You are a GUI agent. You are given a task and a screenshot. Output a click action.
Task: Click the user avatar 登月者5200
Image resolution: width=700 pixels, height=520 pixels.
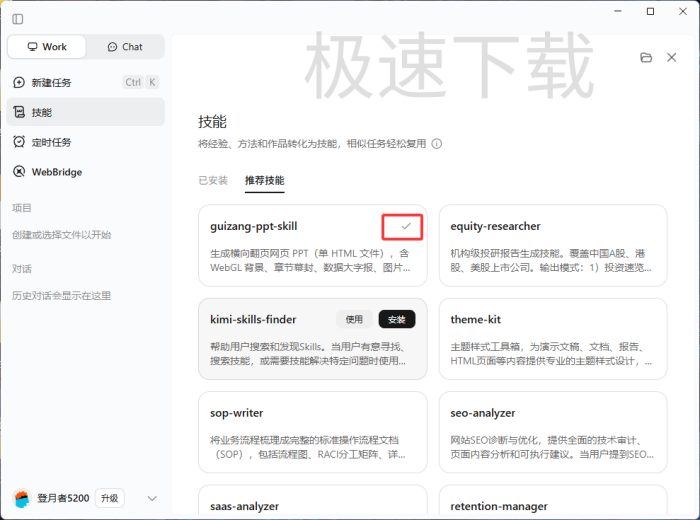point(22,498)
